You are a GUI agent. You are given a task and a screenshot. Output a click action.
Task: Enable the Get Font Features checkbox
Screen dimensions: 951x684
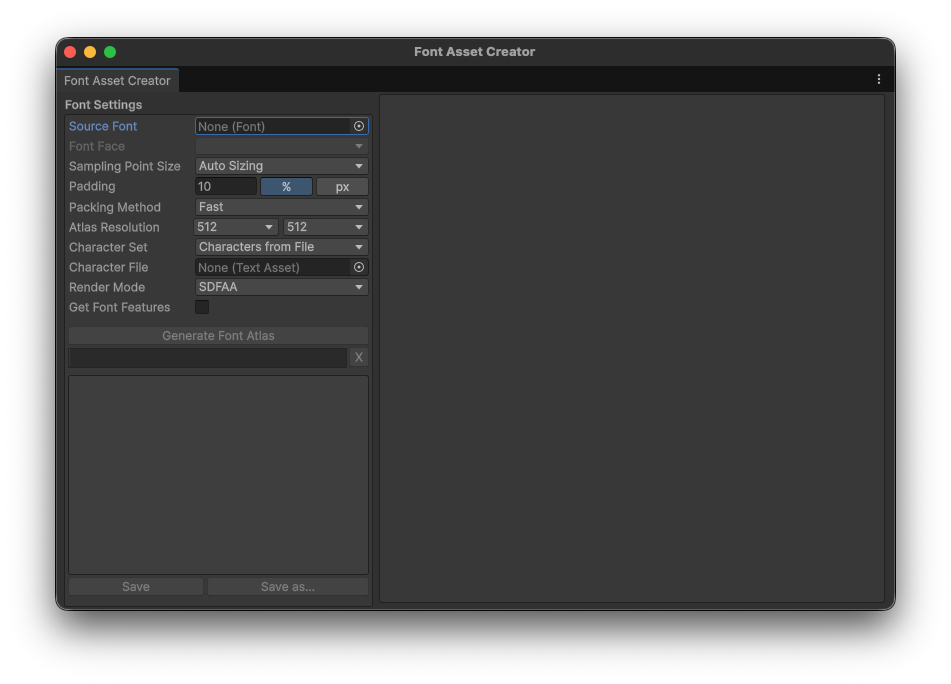click(202, 307)
